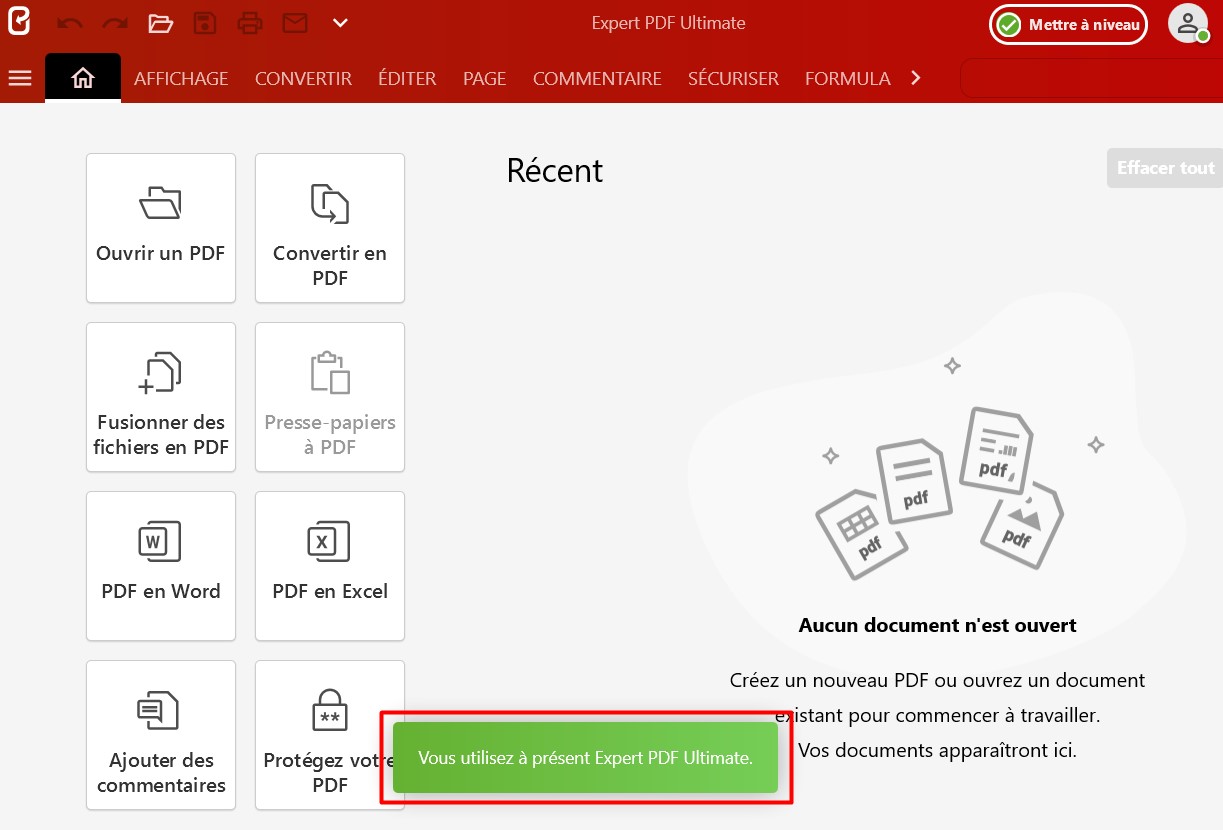The width and height of the screenshot is (1223, 830).
Task: Click the Récent heading
Action: 555,171
